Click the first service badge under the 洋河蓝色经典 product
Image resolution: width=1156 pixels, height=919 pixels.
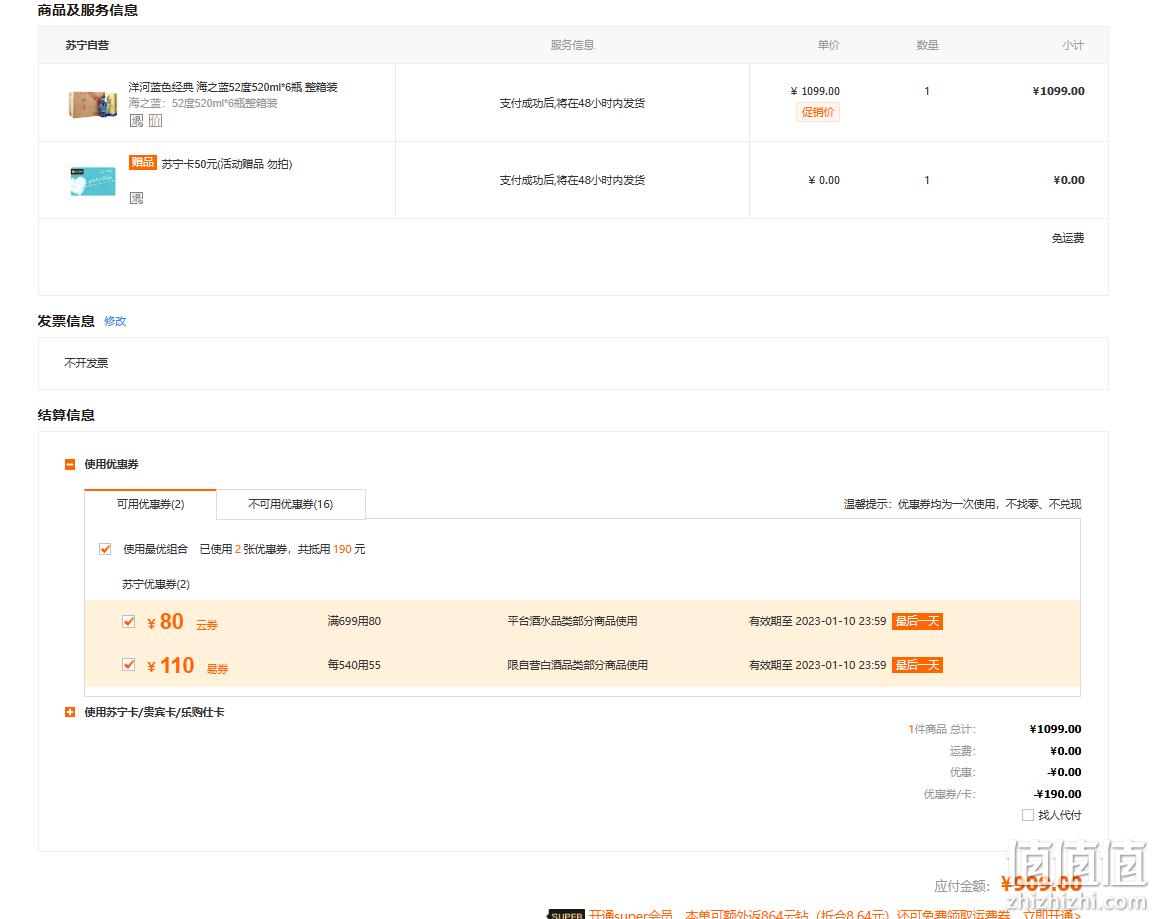point(136,121)
